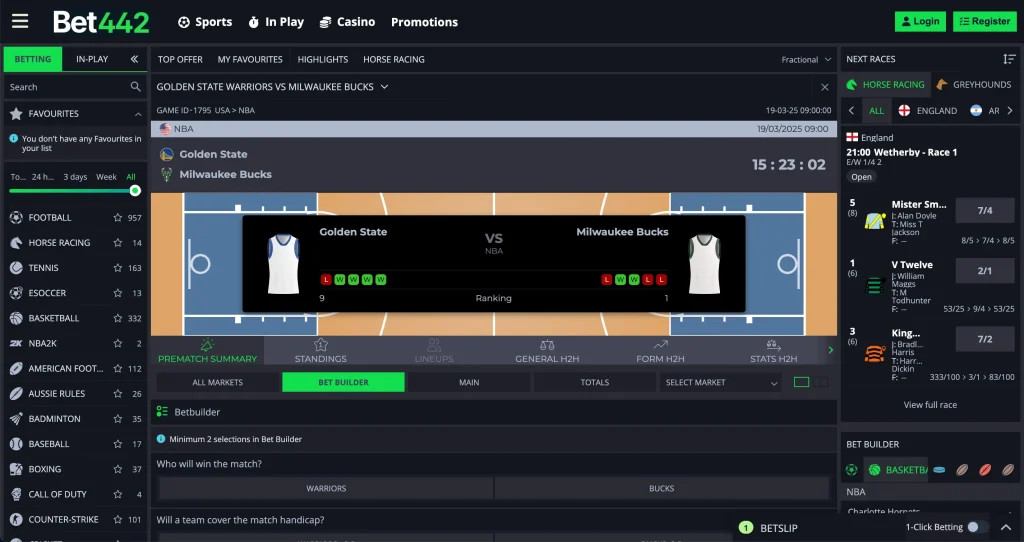Show more countries in Next Races
The width and height of the screenshot is (1024, 542).
point(1010,110)
